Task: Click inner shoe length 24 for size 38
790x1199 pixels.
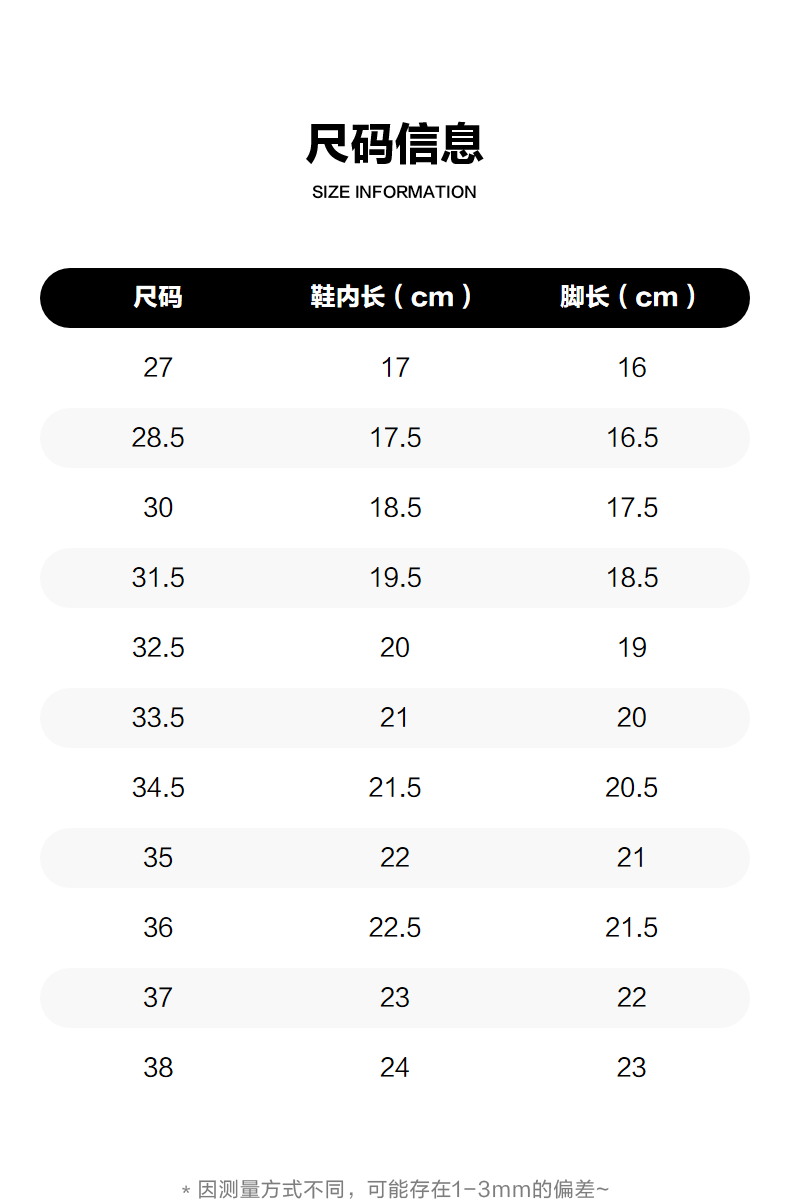Action: [395, 1068]
